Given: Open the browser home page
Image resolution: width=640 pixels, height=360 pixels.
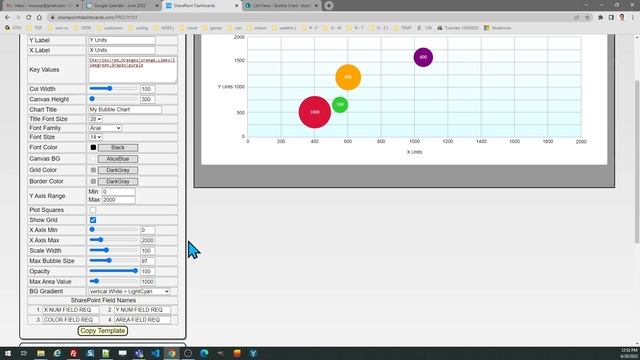Looking at the screenshot, I should tap(39, 18).
